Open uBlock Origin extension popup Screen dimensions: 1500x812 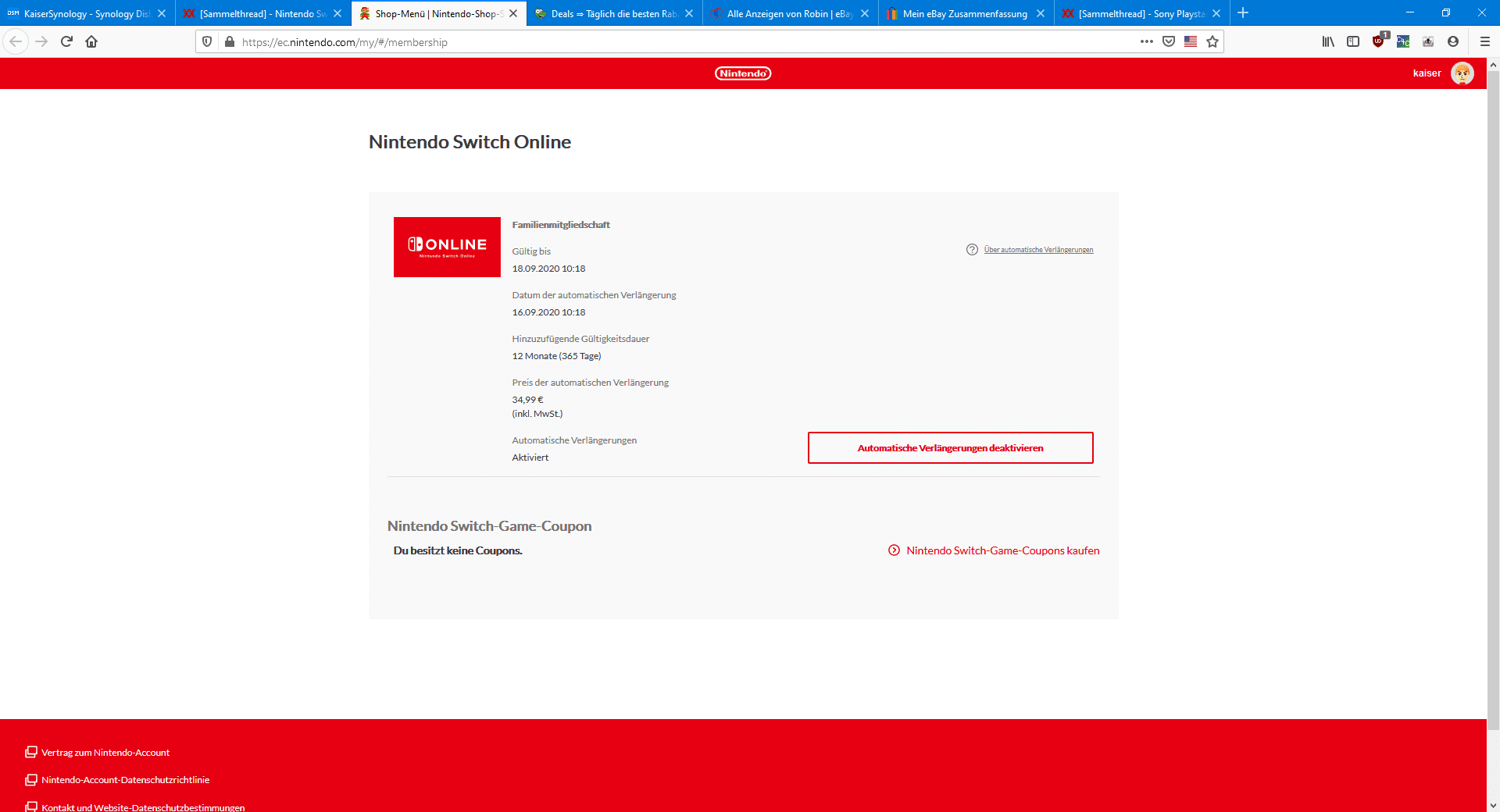pyautogui.click(x=1379, y=41)
